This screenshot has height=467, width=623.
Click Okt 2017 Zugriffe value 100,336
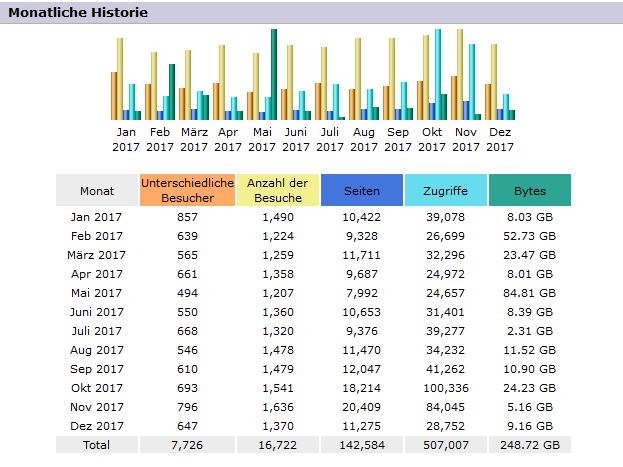click(x=445, y=386)
